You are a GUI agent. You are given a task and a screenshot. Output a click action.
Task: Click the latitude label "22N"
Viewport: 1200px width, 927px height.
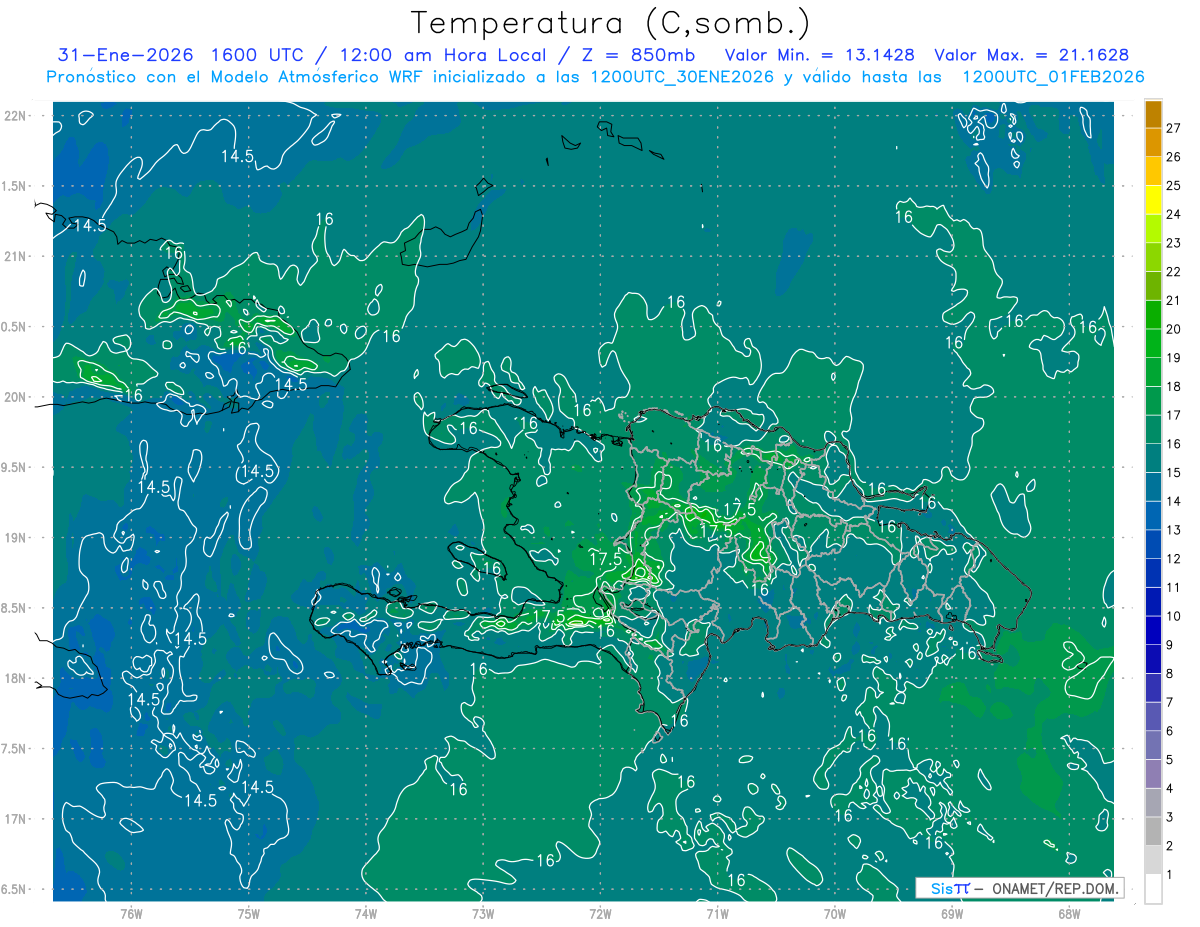click(14, 116)
